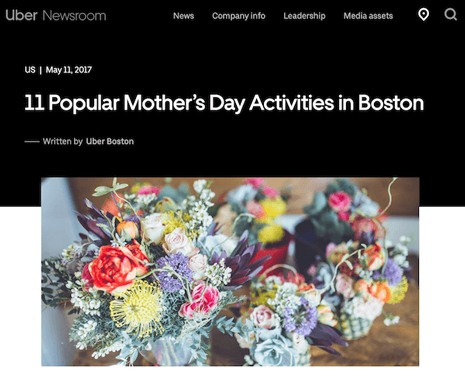Click the Newsroom word in header

(x=74, y=16)
